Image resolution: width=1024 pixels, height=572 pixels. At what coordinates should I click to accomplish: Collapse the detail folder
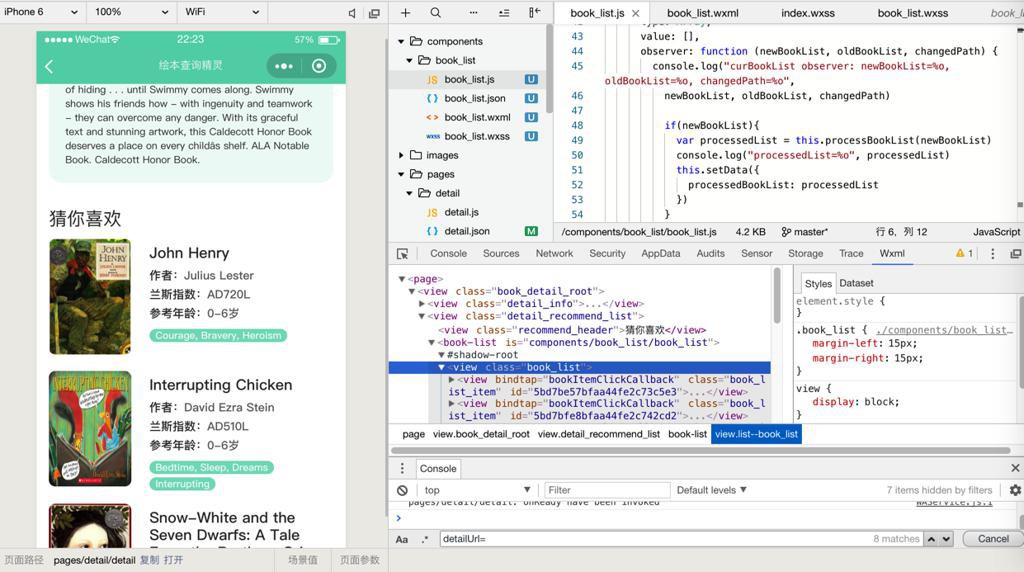coord(409,193)
